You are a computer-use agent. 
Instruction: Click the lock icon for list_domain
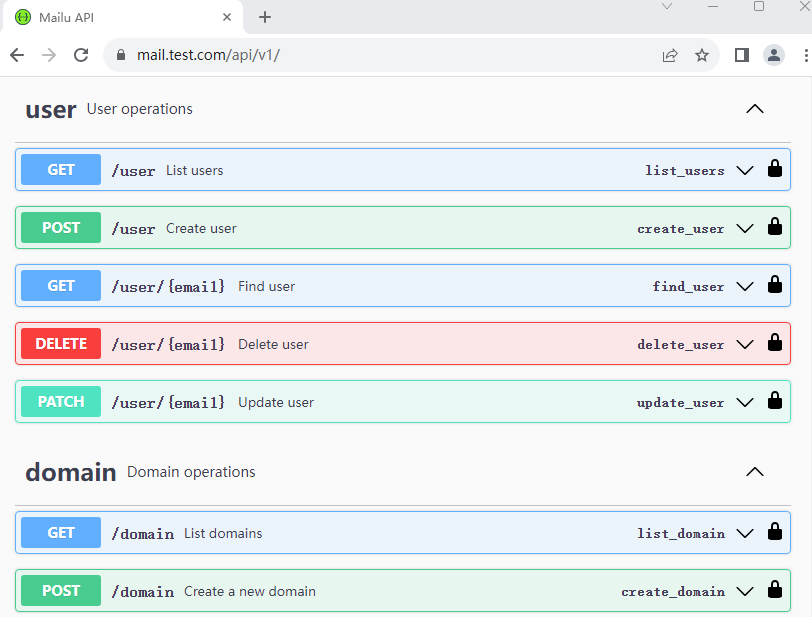775,532
